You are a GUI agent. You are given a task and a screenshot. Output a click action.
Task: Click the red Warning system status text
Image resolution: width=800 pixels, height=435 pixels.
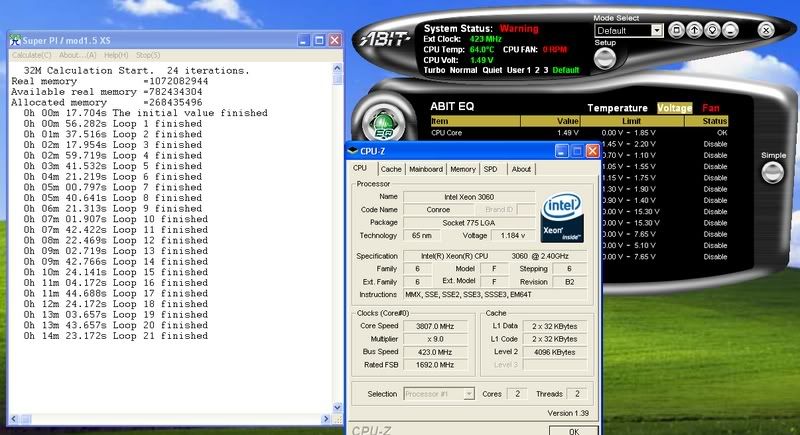pos(519,29)
